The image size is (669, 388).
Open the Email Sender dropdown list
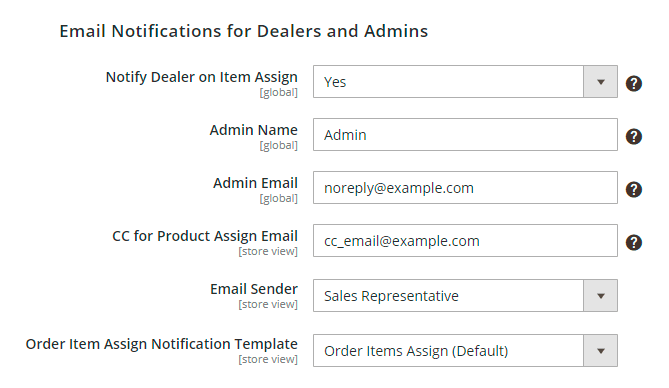465,295
